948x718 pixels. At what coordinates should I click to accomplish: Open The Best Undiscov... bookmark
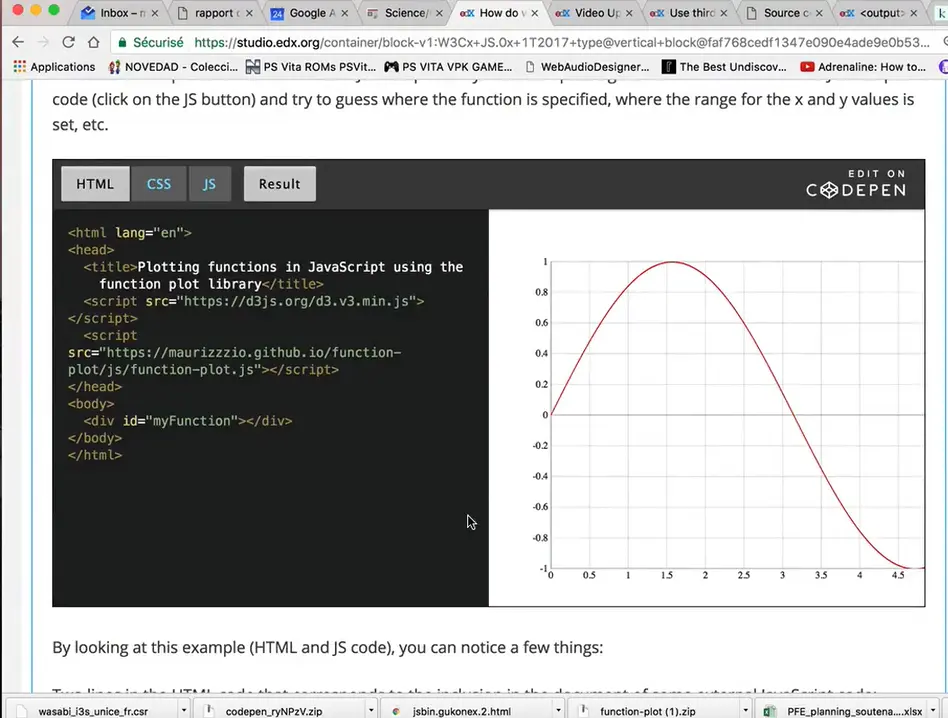tap(724, 66)
